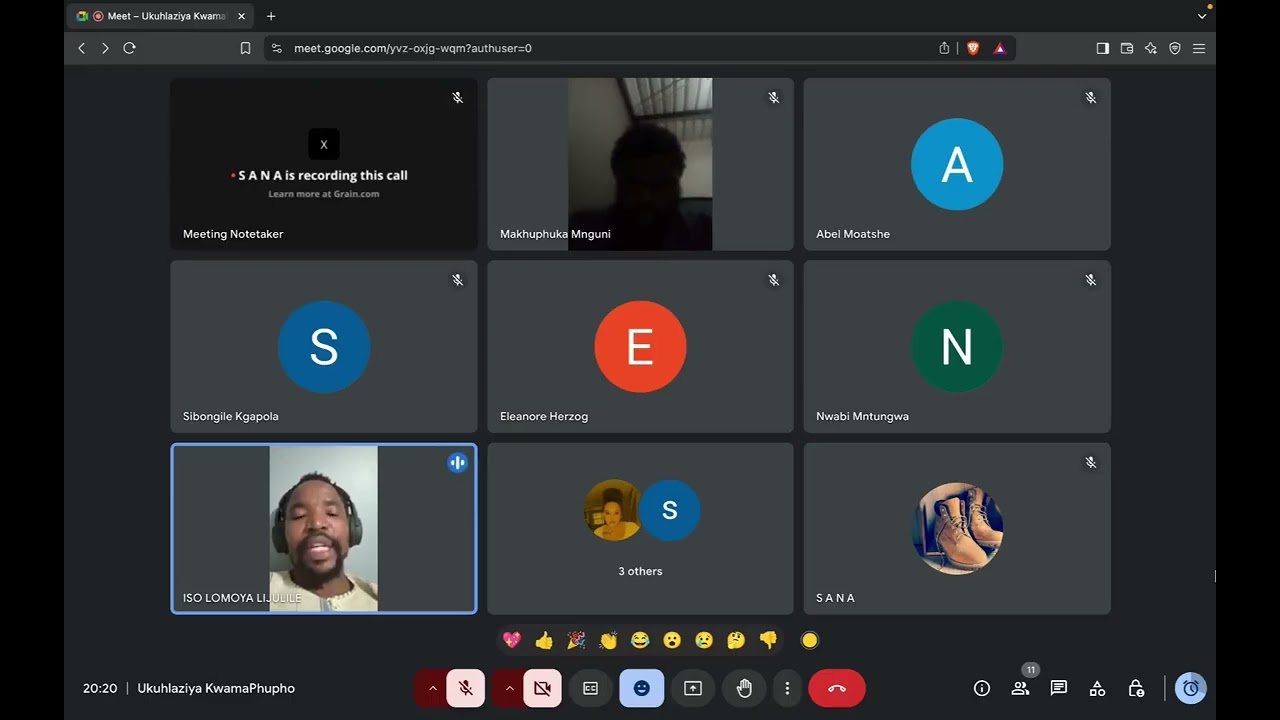Screen dimensions: 1280x720
Task: Open a new browser tab
Action: coord(271,16)
